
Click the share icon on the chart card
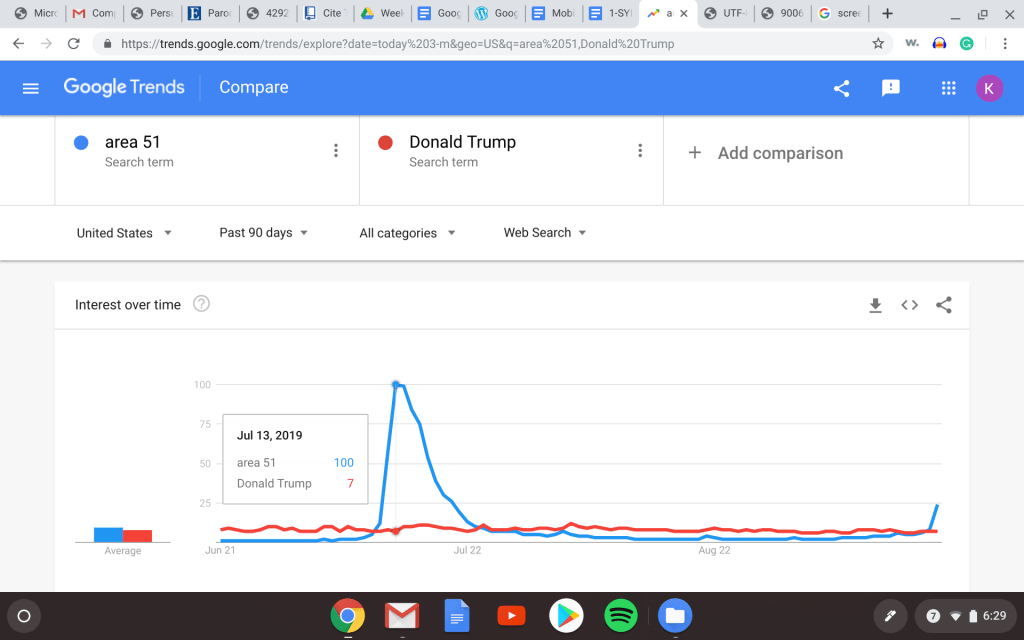(943, 306)
